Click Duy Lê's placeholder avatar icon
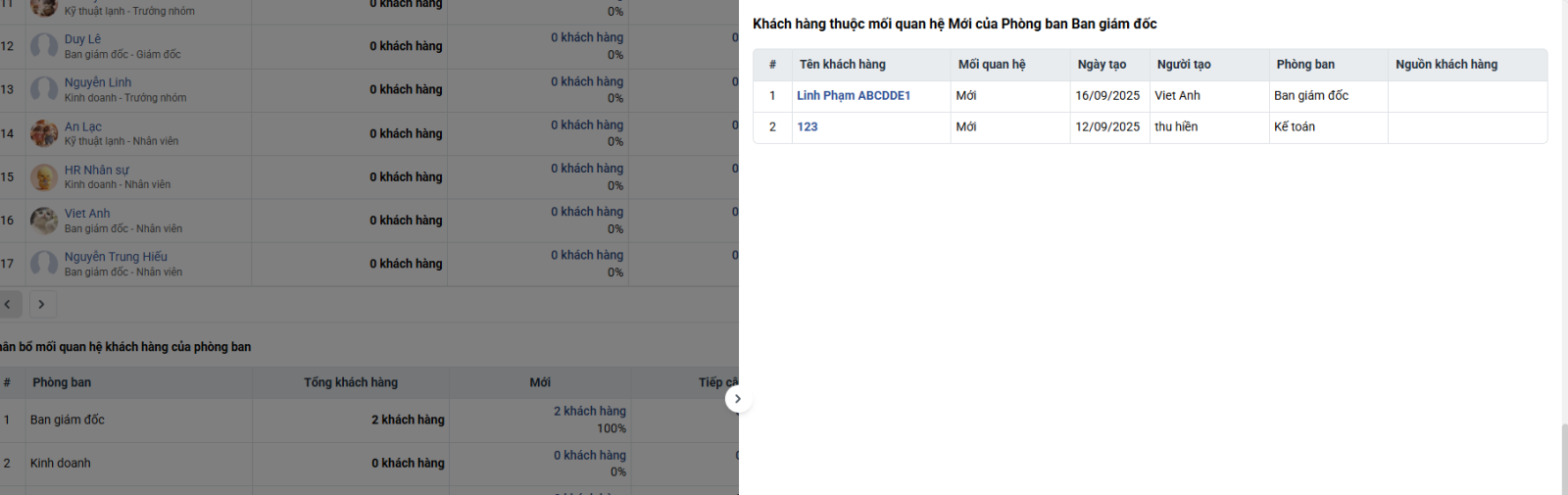This screenshot has width=1568, height=495. [x=44, y=46]
